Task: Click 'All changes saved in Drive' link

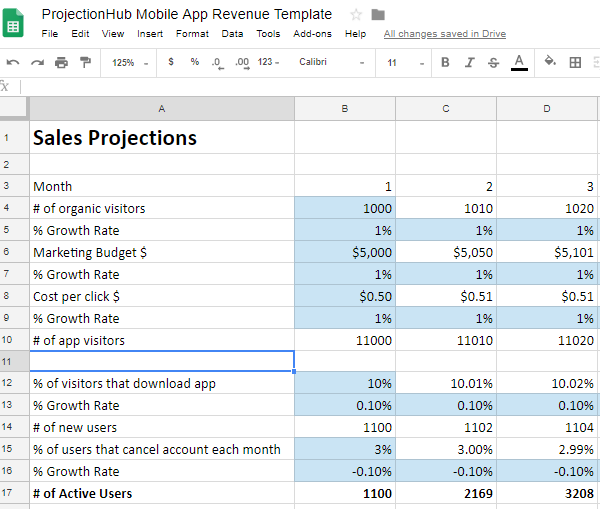Action: (x=445, y=34)
